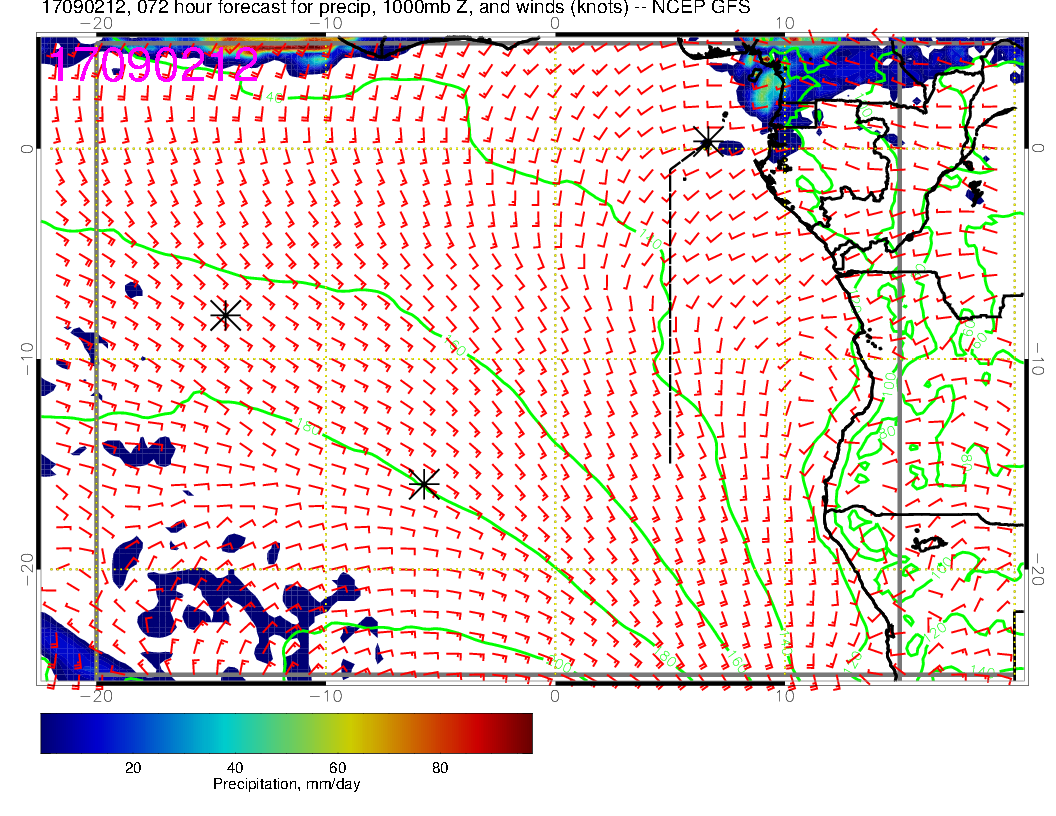
Task: Click the dark blue end of the colorbar
Action: pos(50,732)
